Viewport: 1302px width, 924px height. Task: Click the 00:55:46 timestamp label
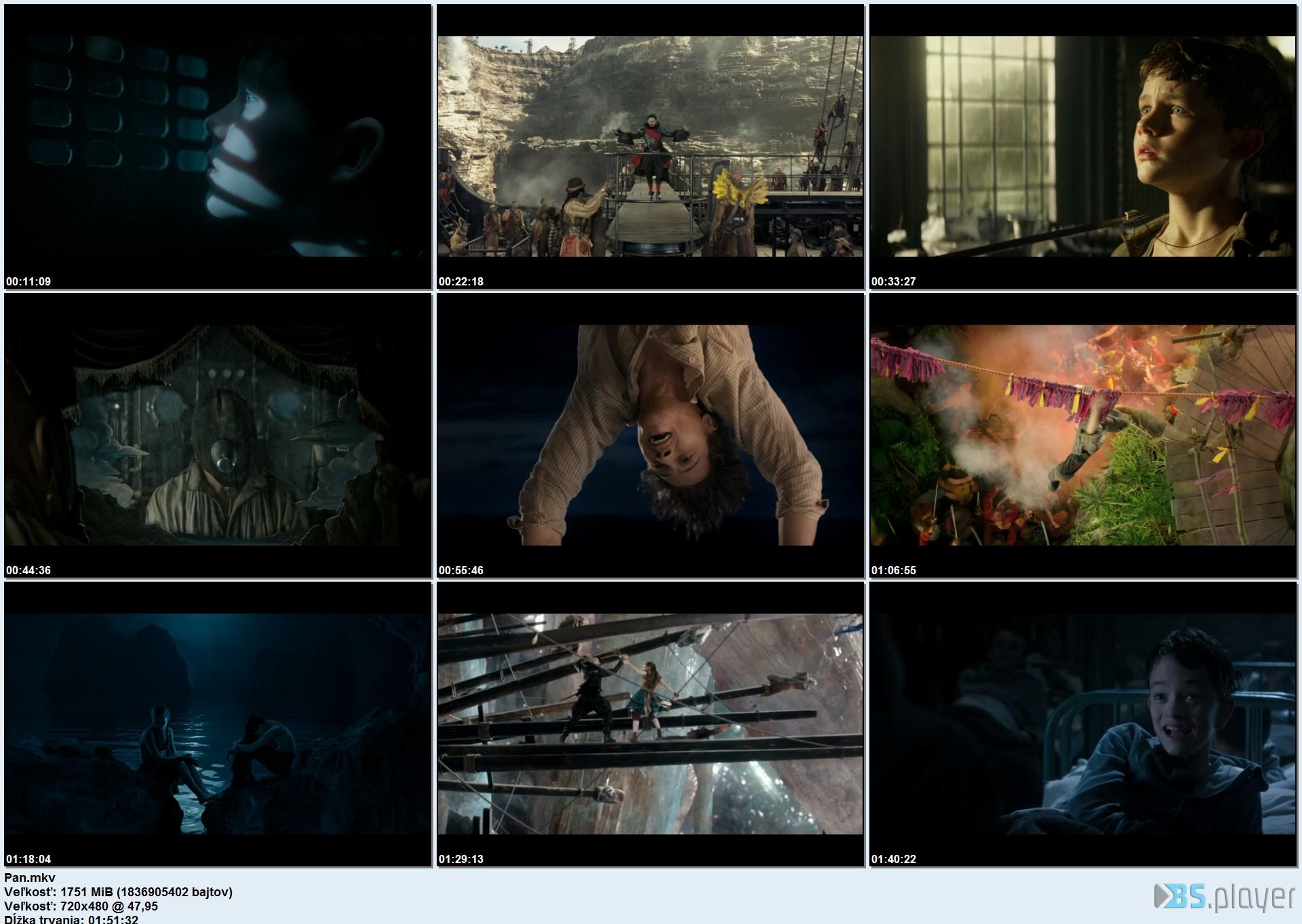[x=461, y=570]
